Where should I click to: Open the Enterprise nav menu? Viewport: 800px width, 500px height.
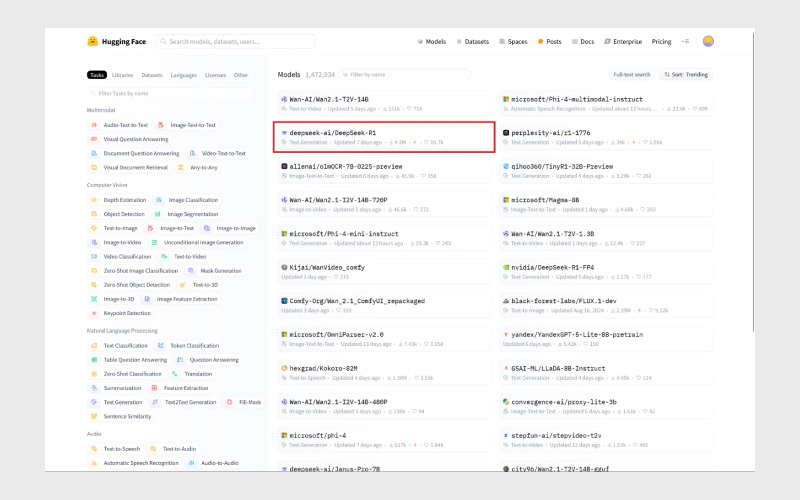pyautogui.click(x=623, y=42)
